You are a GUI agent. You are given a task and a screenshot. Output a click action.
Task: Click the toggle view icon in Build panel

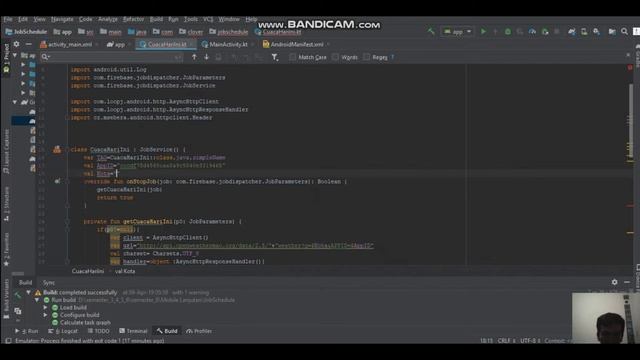[18, 311]
